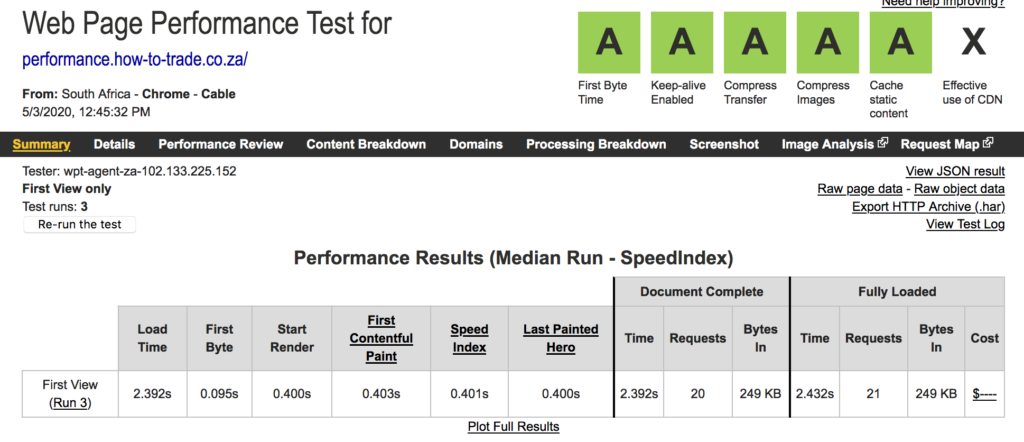Switch to the Performance Review tab
Screen dimensions: 1024x442
(221, 144)
